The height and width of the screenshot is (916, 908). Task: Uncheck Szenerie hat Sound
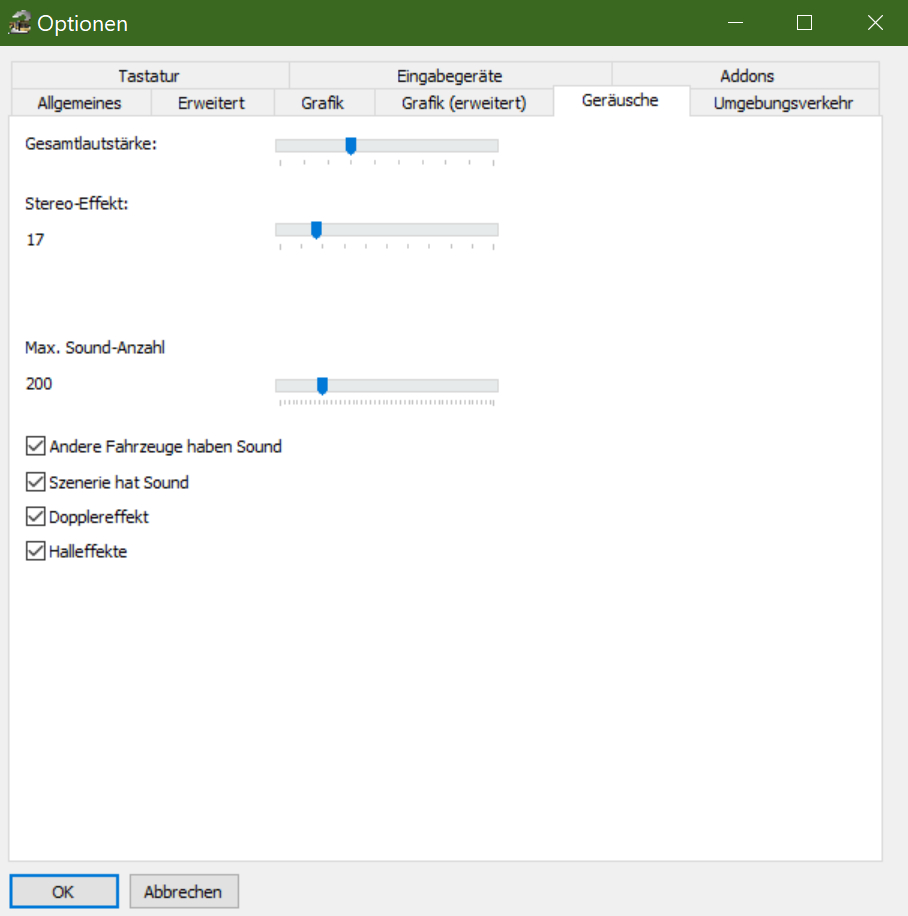tap(36, 482)
